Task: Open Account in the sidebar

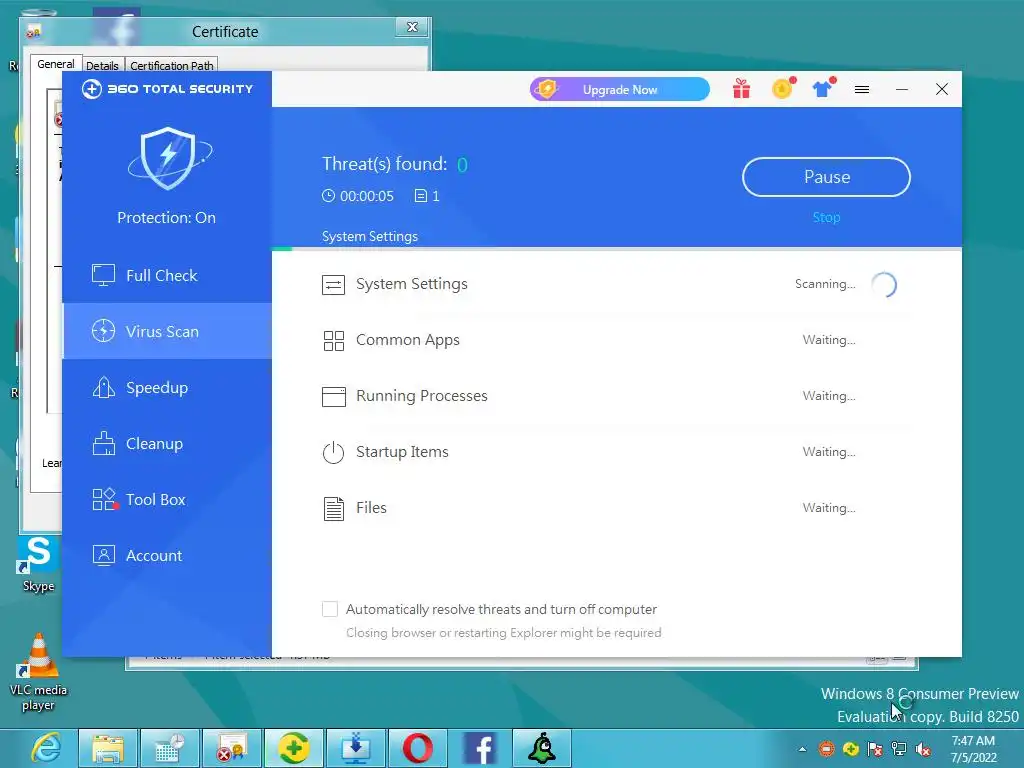Action: (x=167, y=556)
